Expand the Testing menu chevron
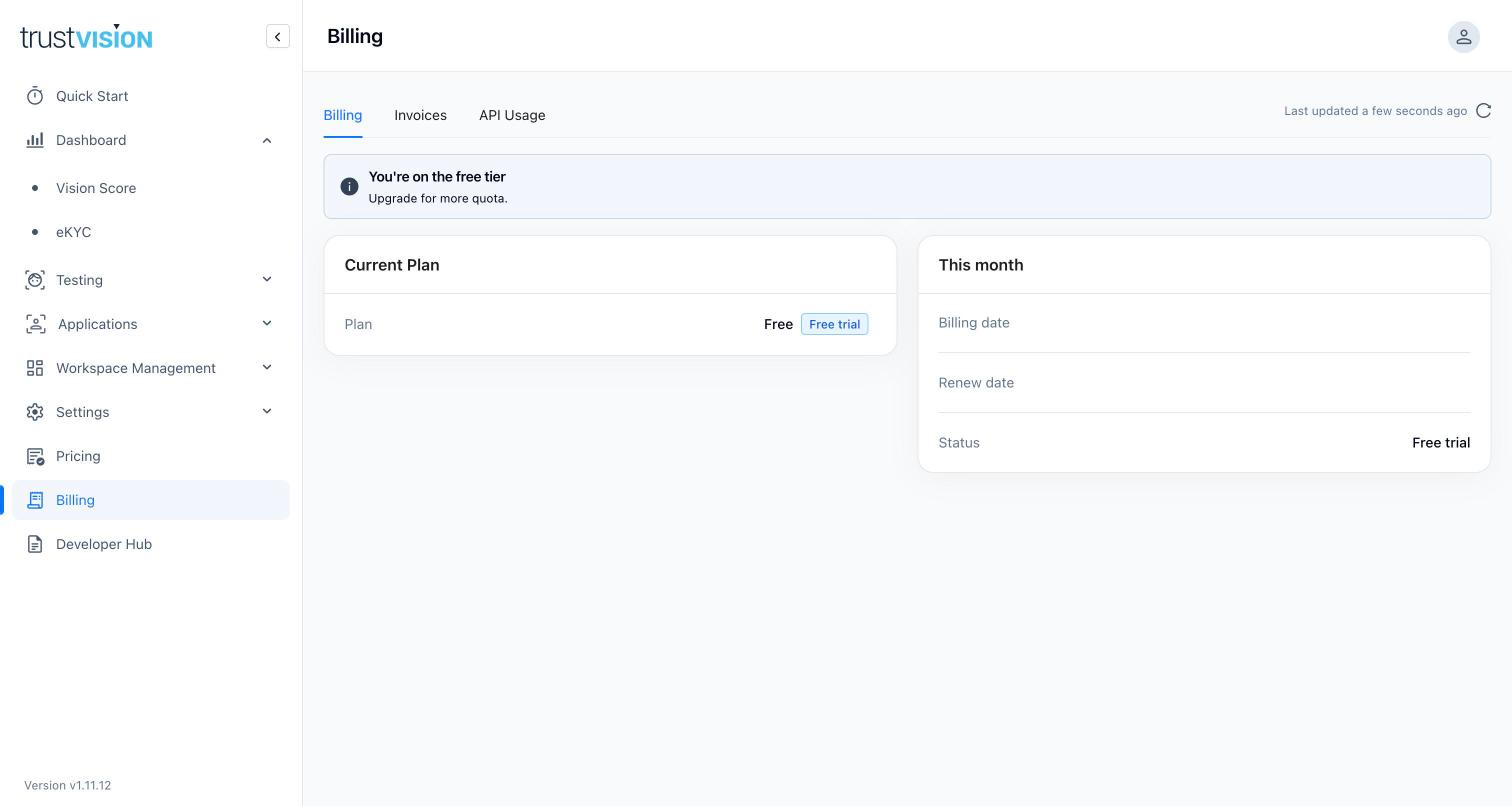Viewport: 1512px width, 806px height. pos(267,280)
